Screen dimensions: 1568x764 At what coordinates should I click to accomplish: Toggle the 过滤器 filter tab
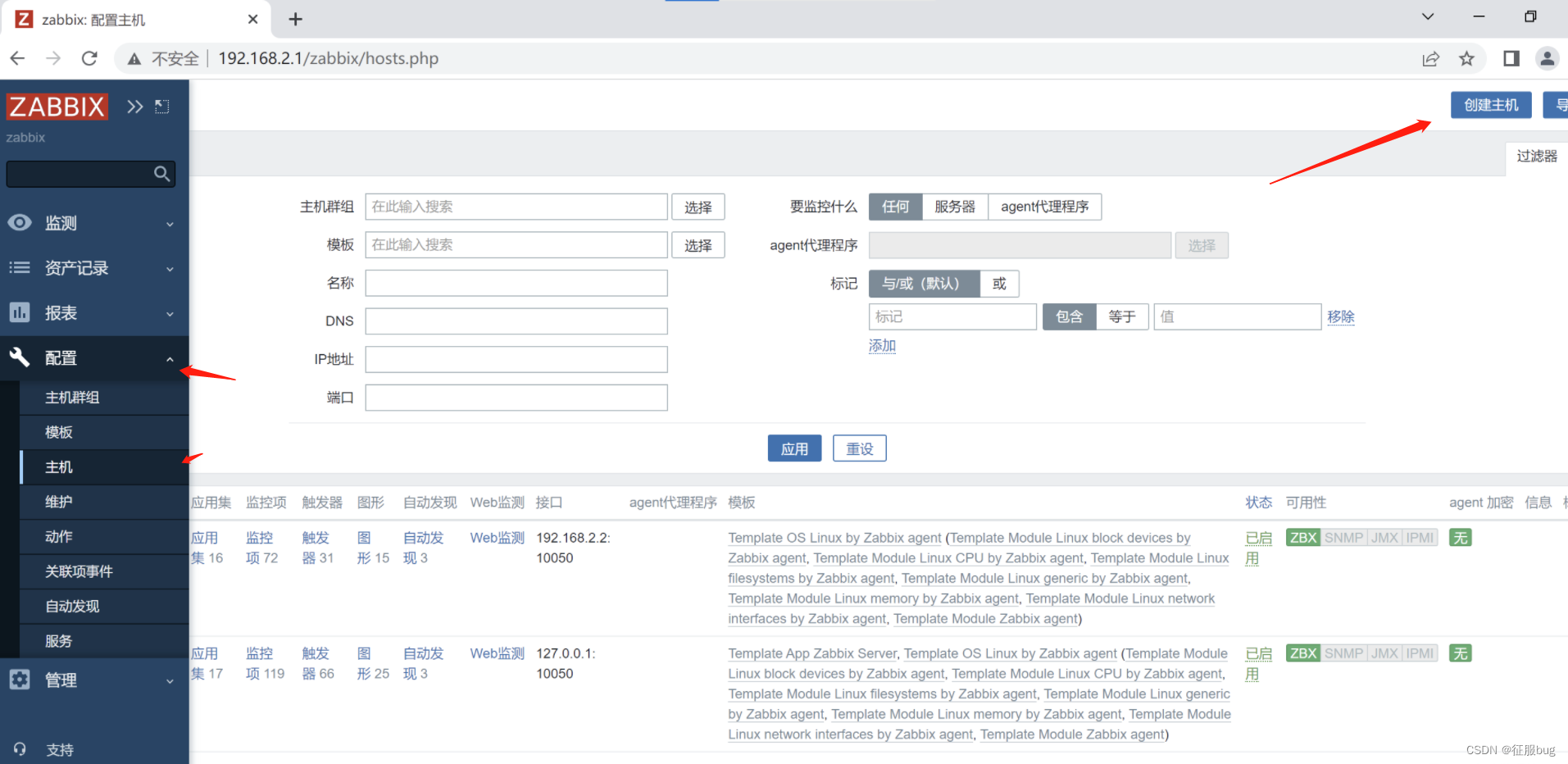coord(1536,157)
